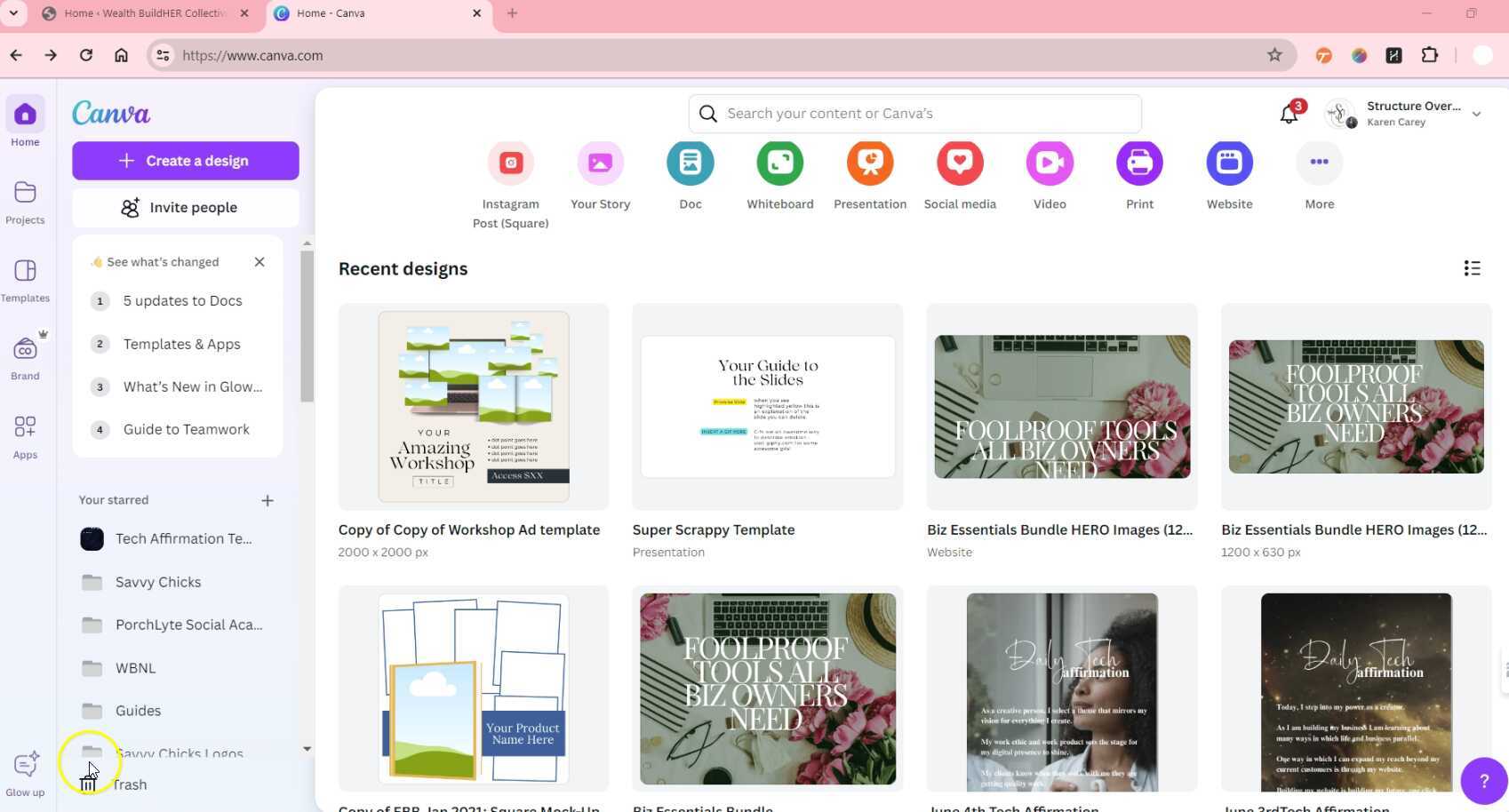Choose the Instagram Post (Square) icon

510,163
